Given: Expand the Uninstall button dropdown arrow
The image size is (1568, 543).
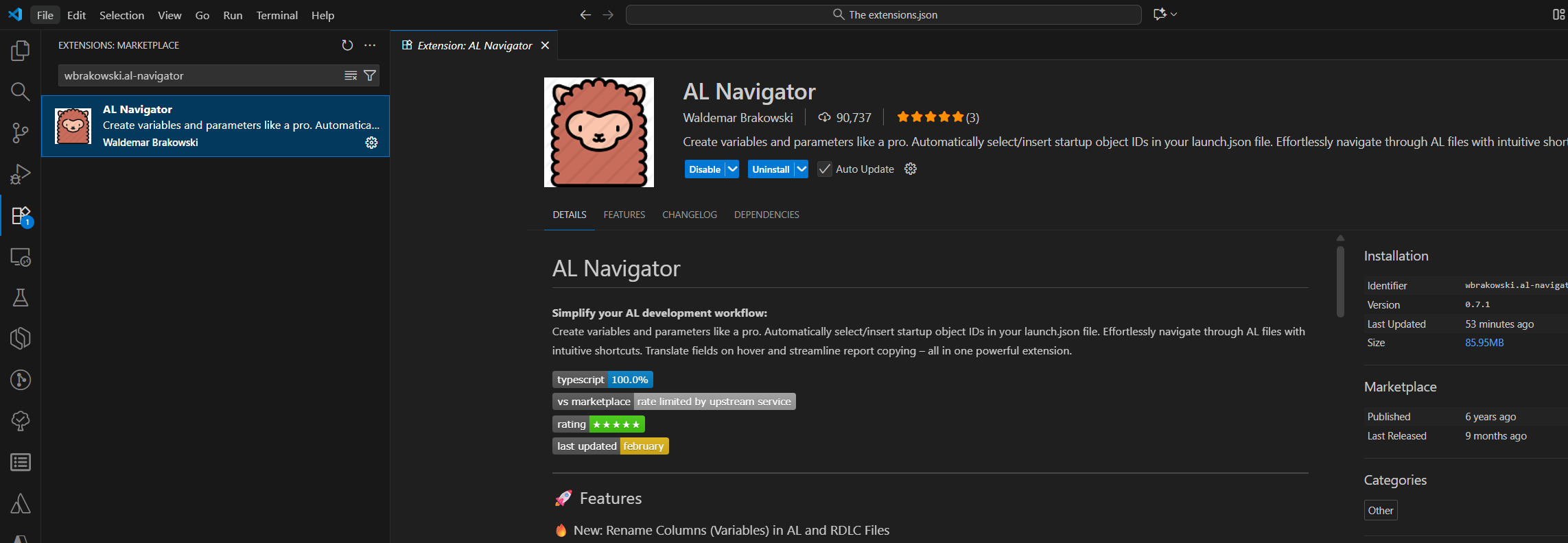Looking at the screenshot, I should pyautogui.click(x=801, y=169).
